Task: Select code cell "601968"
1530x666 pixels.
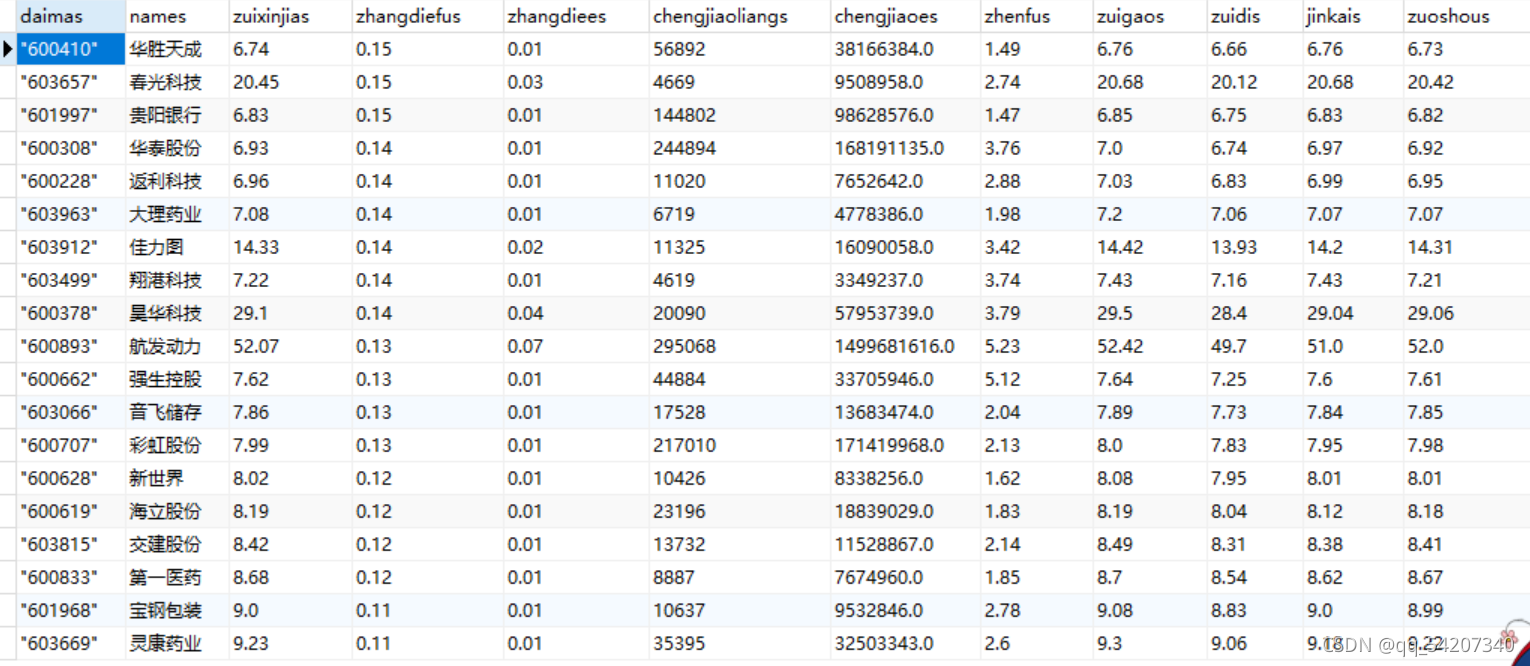Action: point(71,610)
